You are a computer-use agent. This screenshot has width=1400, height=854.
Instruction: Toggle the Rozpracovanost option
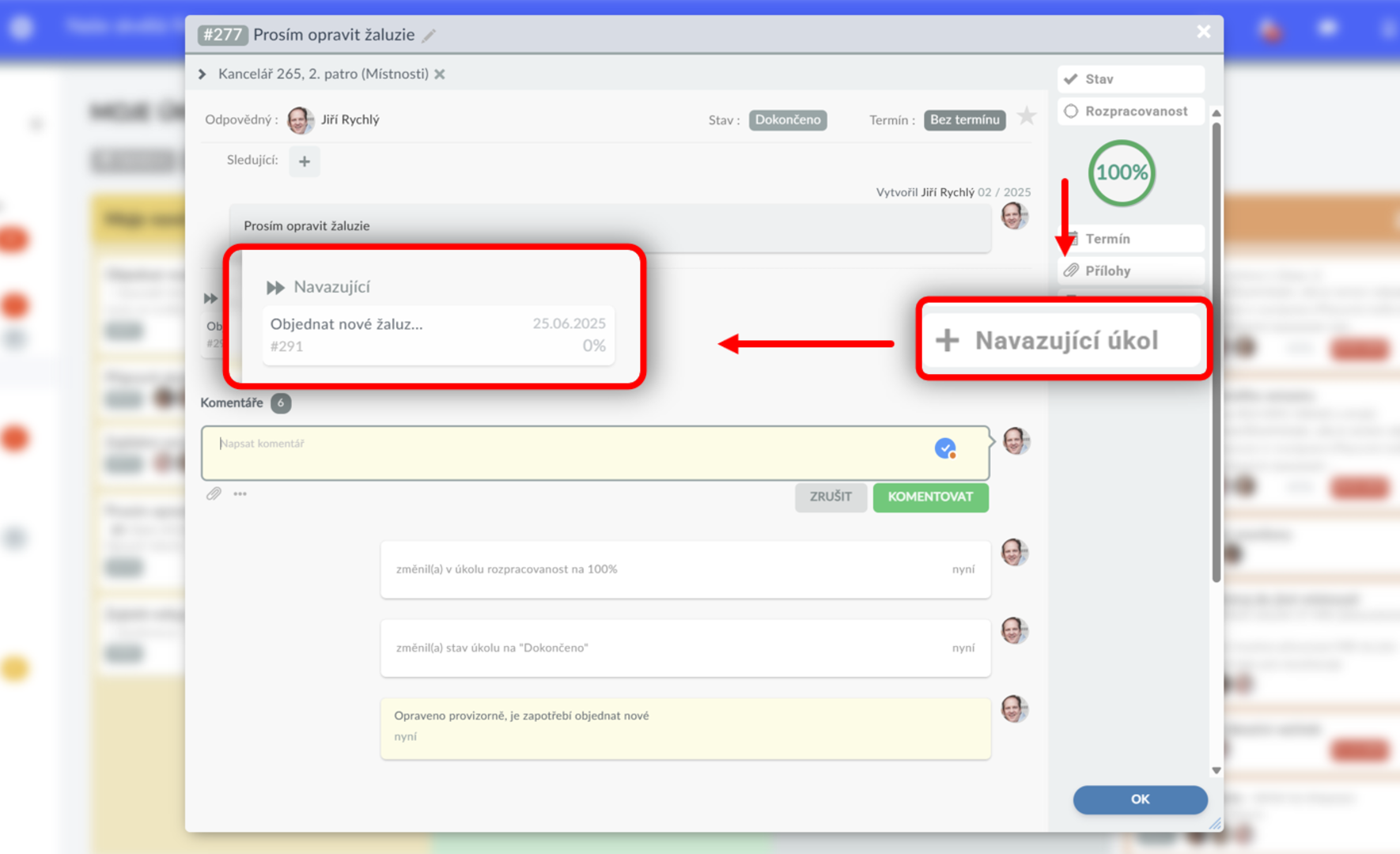click(1130, 111)
